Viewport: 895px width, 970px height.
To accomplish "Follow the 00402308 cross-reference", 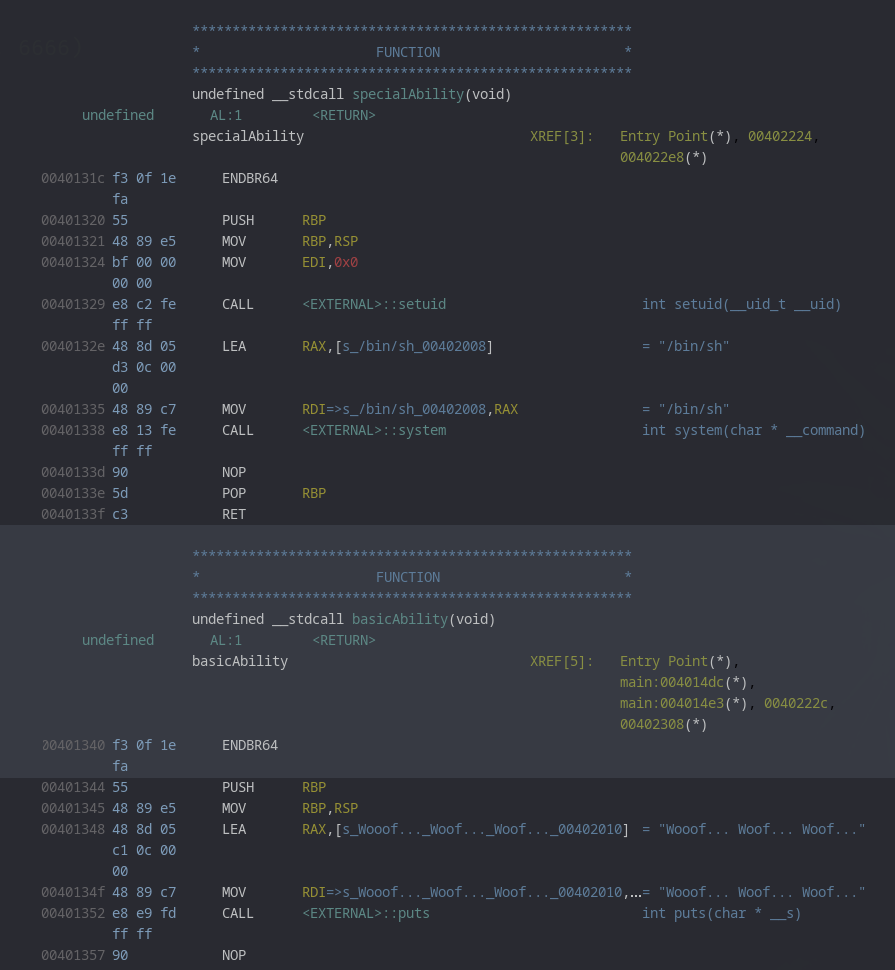I will click(651, 724).
